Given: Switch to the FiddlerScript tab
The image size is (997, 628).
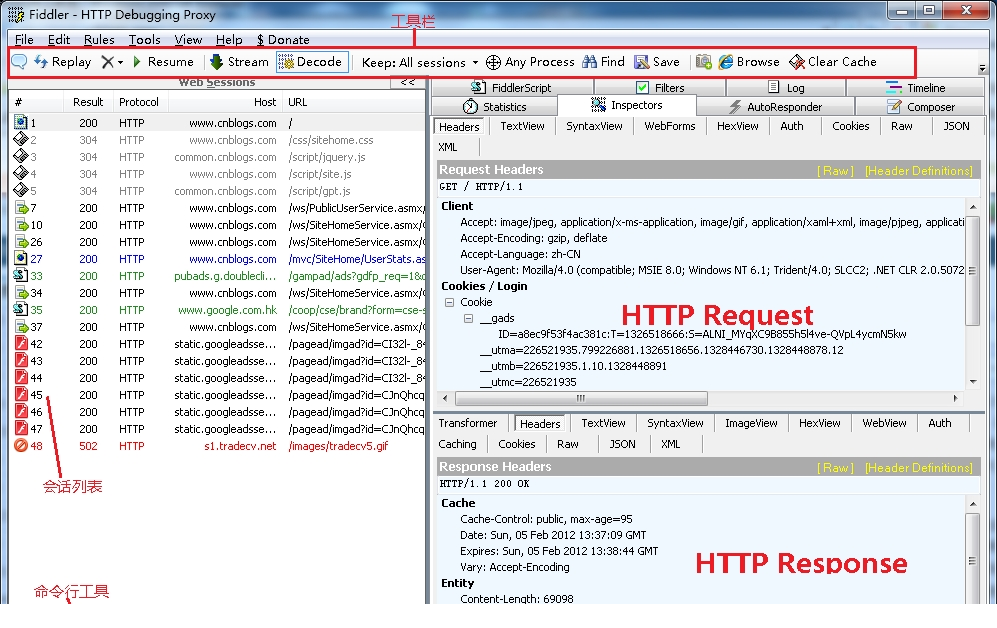Looking at the screenshot, I should click(511, 88).
